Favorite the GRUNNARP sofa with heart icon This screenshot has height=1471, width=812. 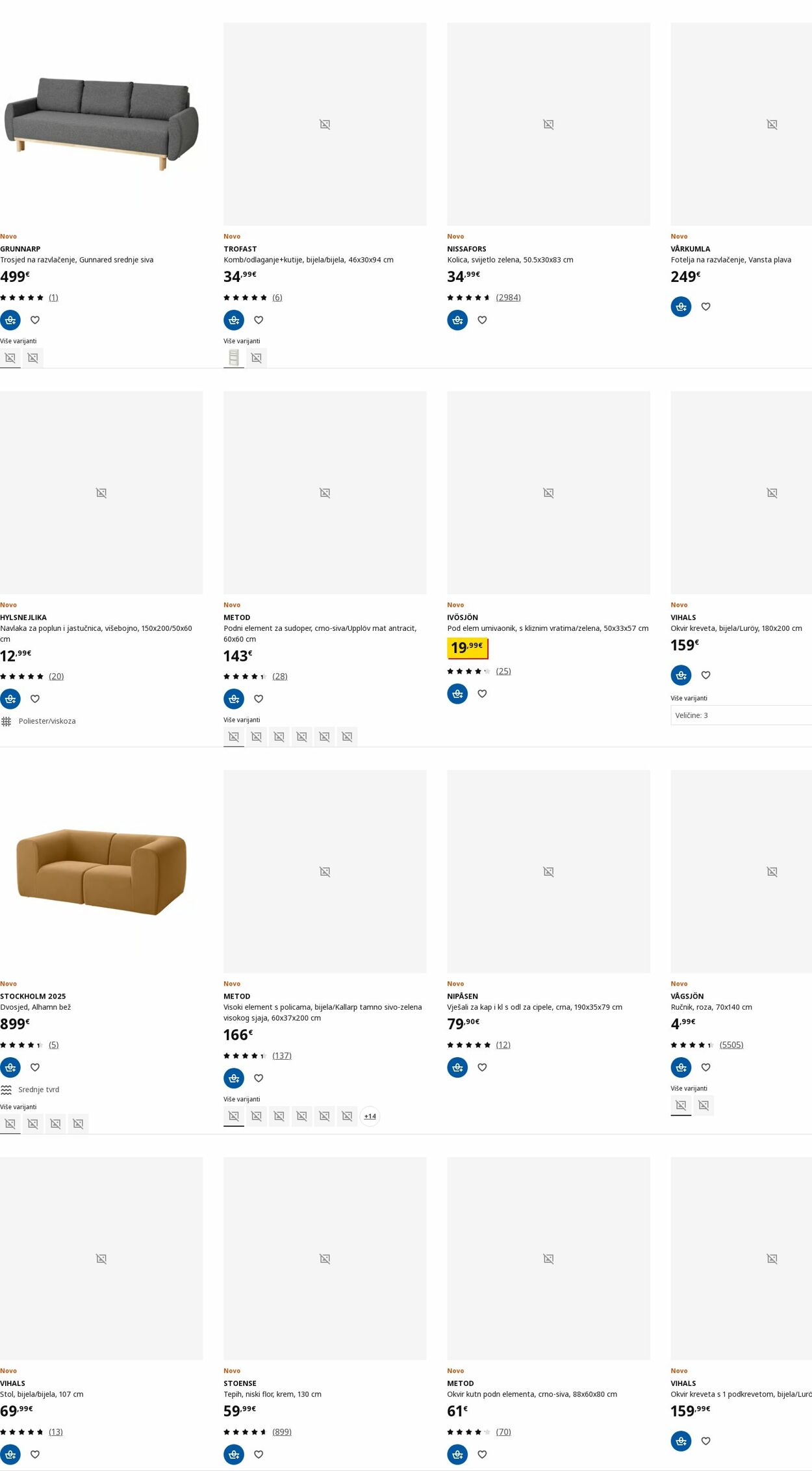[x=35, y=320]
